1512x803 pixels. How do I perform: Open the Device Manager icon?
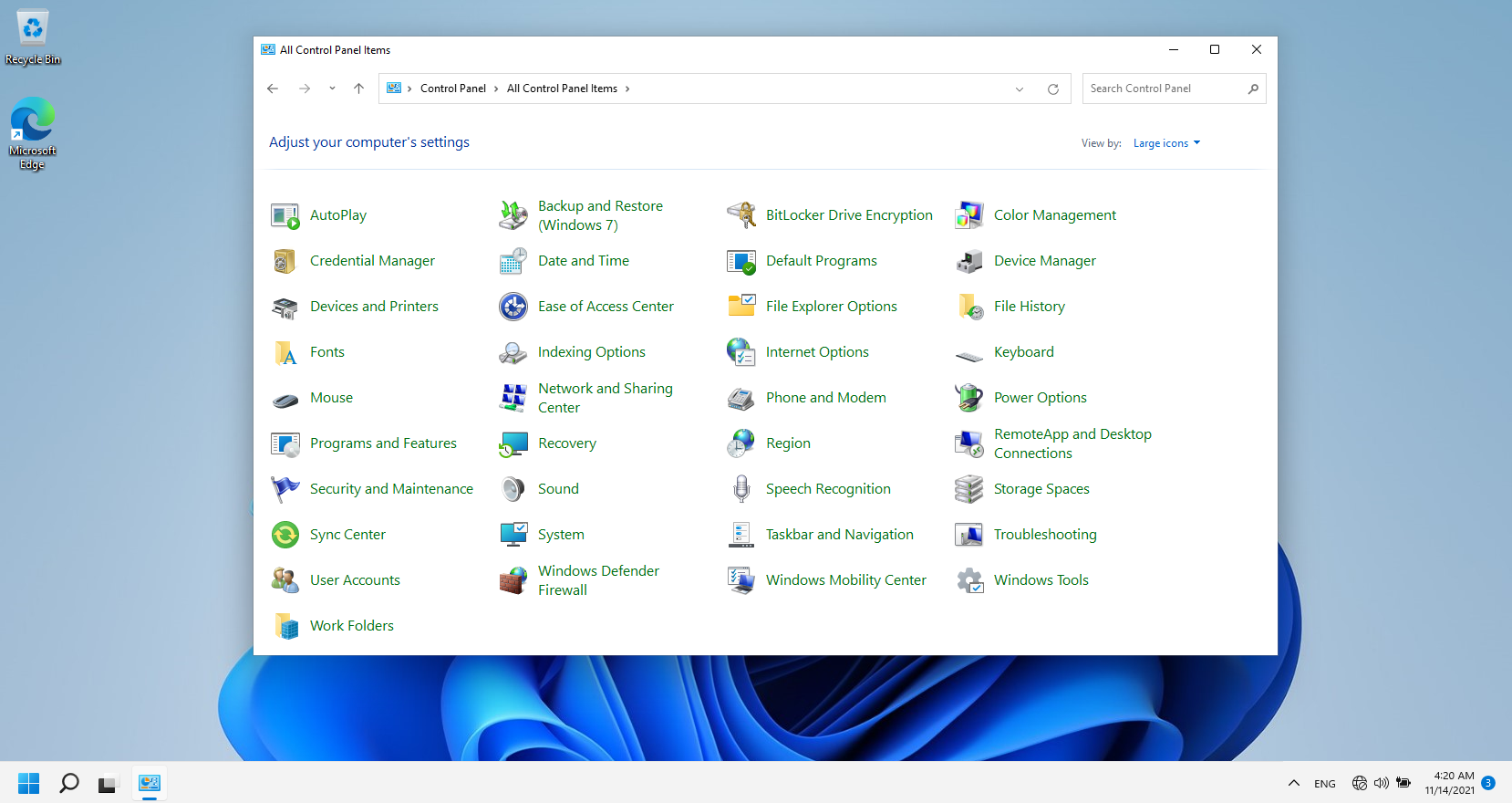coord(968,261)
